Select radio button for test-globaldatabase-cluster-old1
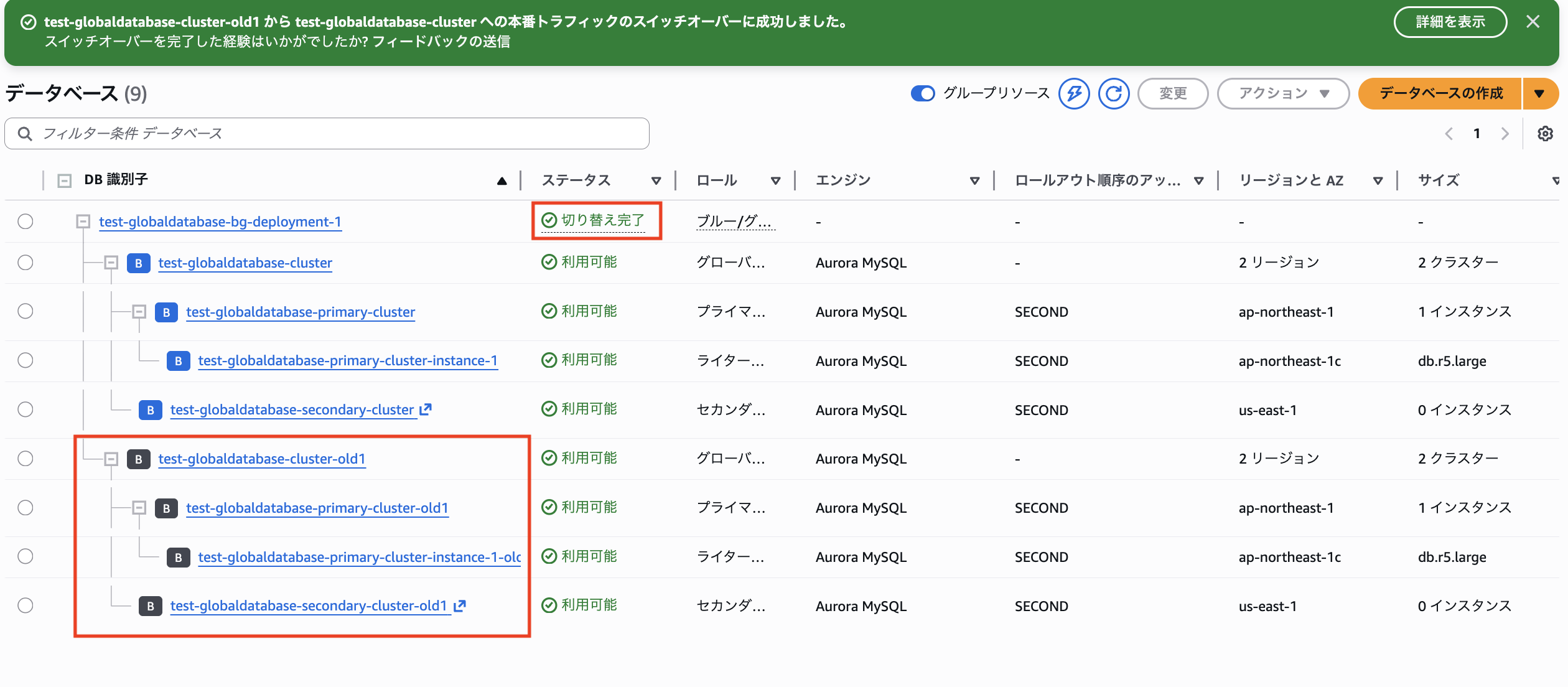Screen dimensions: 1568x687 [x=26, y=459]
